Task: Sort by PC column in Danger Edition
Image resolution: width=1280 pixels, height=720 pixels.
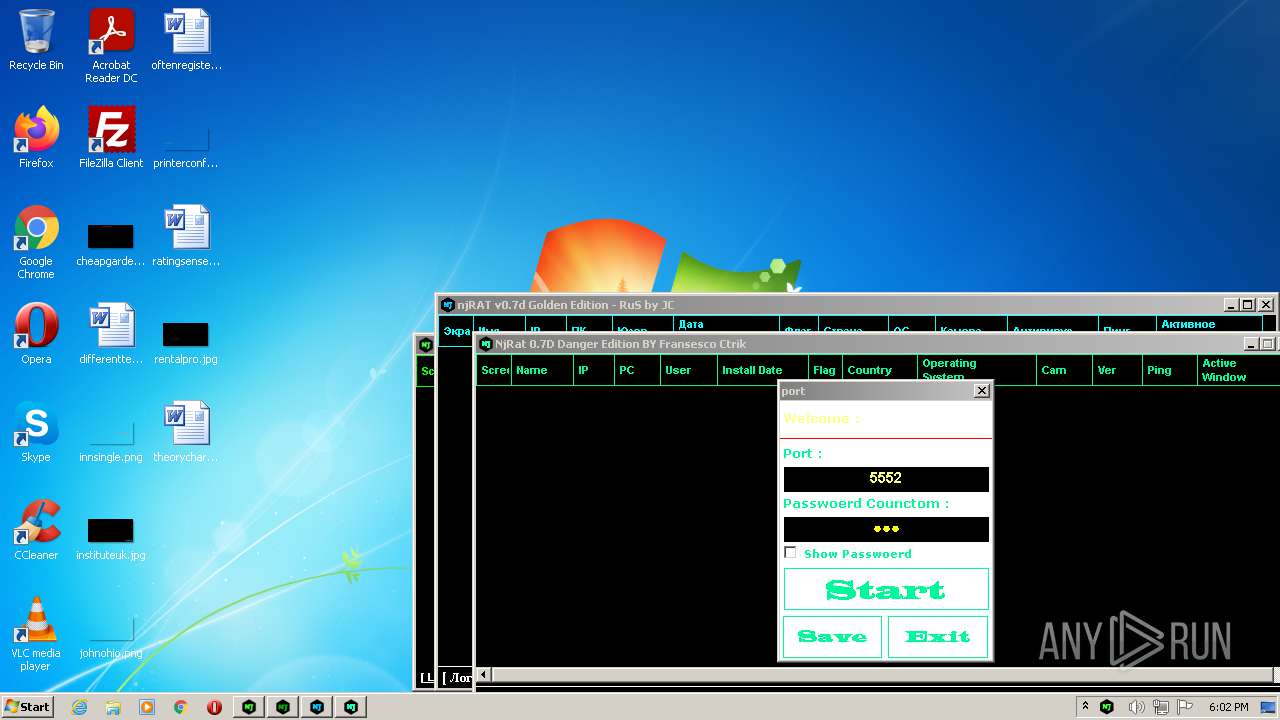Action: [636, 370]
